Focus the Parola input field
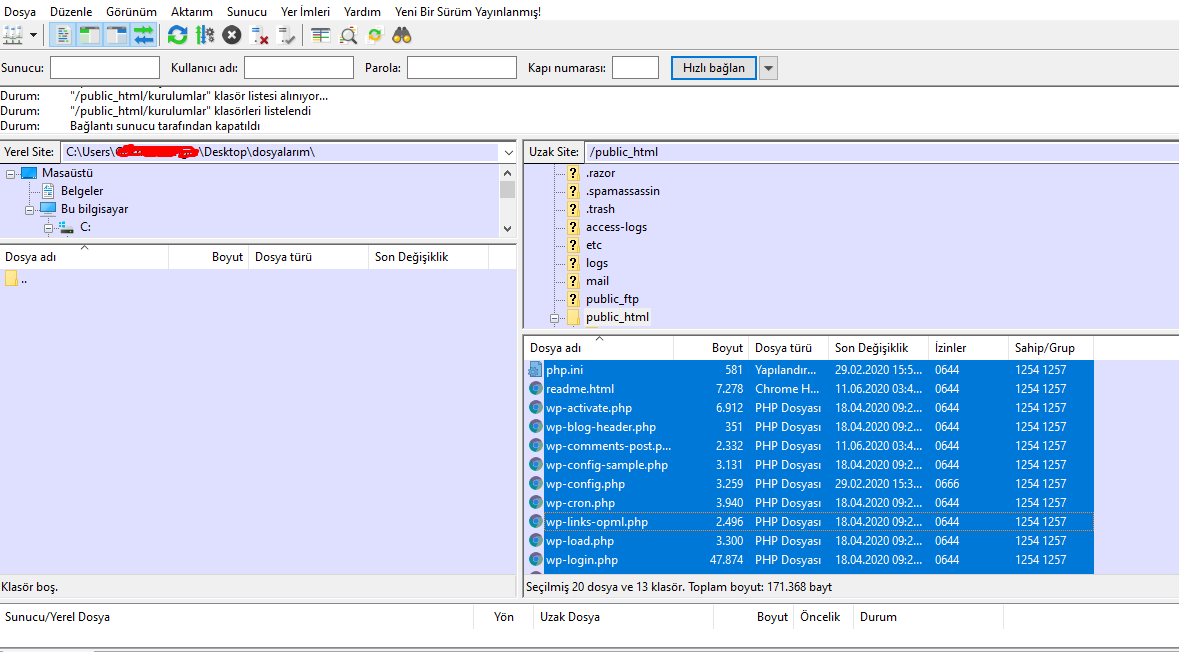Viewport: 1179px width, 652px height. coord(462,68)
